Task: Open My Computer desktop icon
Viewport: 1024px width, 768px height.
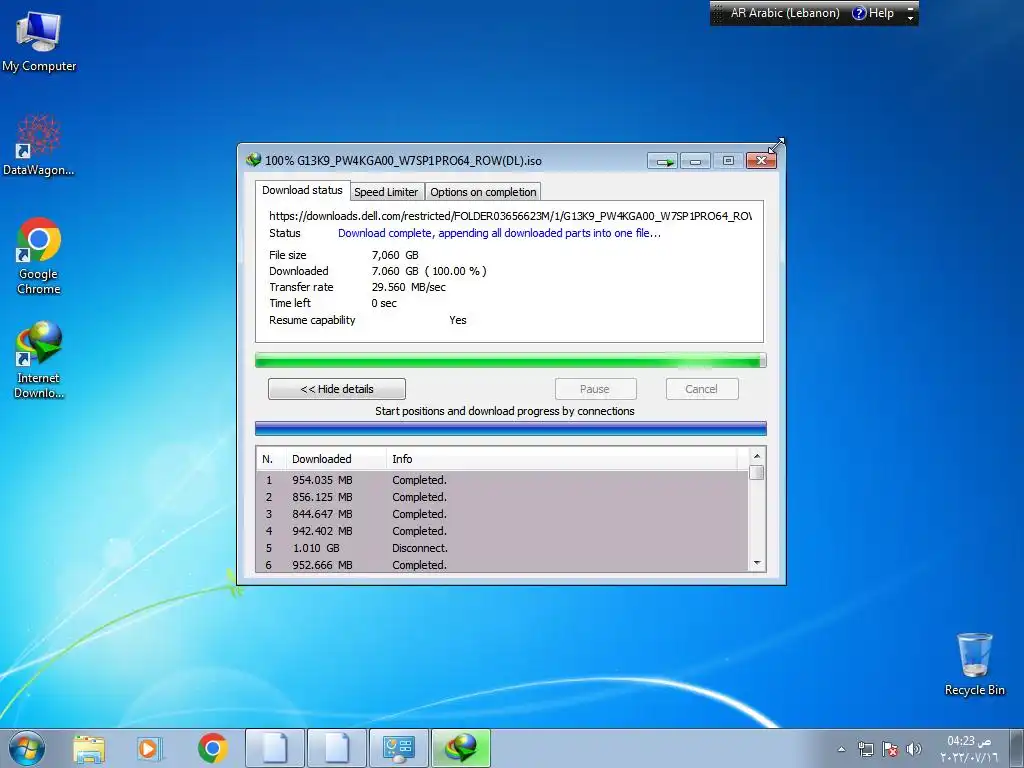Action: 39,41
